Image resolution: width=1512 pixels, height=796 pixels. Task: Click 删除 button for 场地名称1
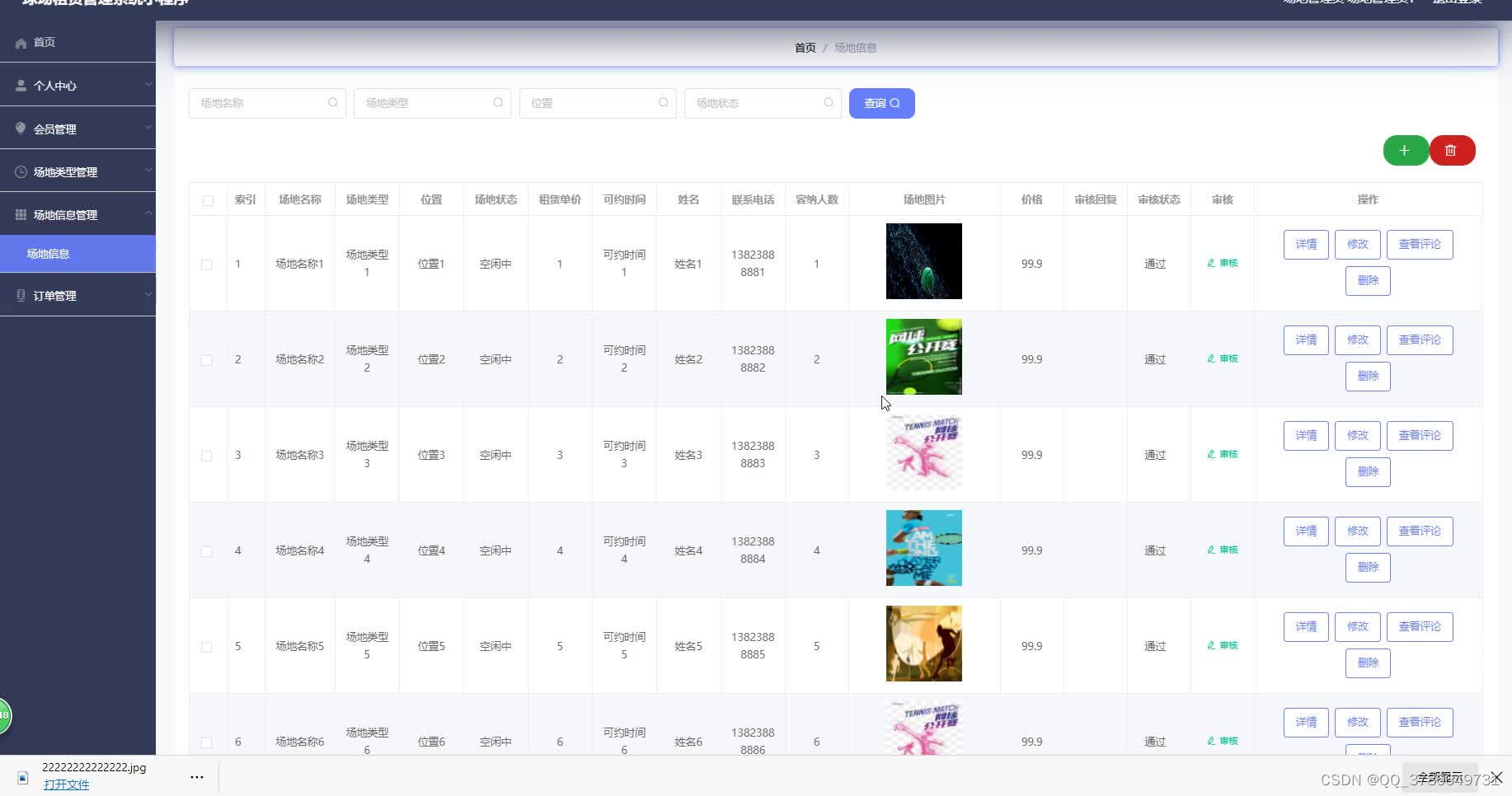pyautogui.click(x=1368, y=281)
